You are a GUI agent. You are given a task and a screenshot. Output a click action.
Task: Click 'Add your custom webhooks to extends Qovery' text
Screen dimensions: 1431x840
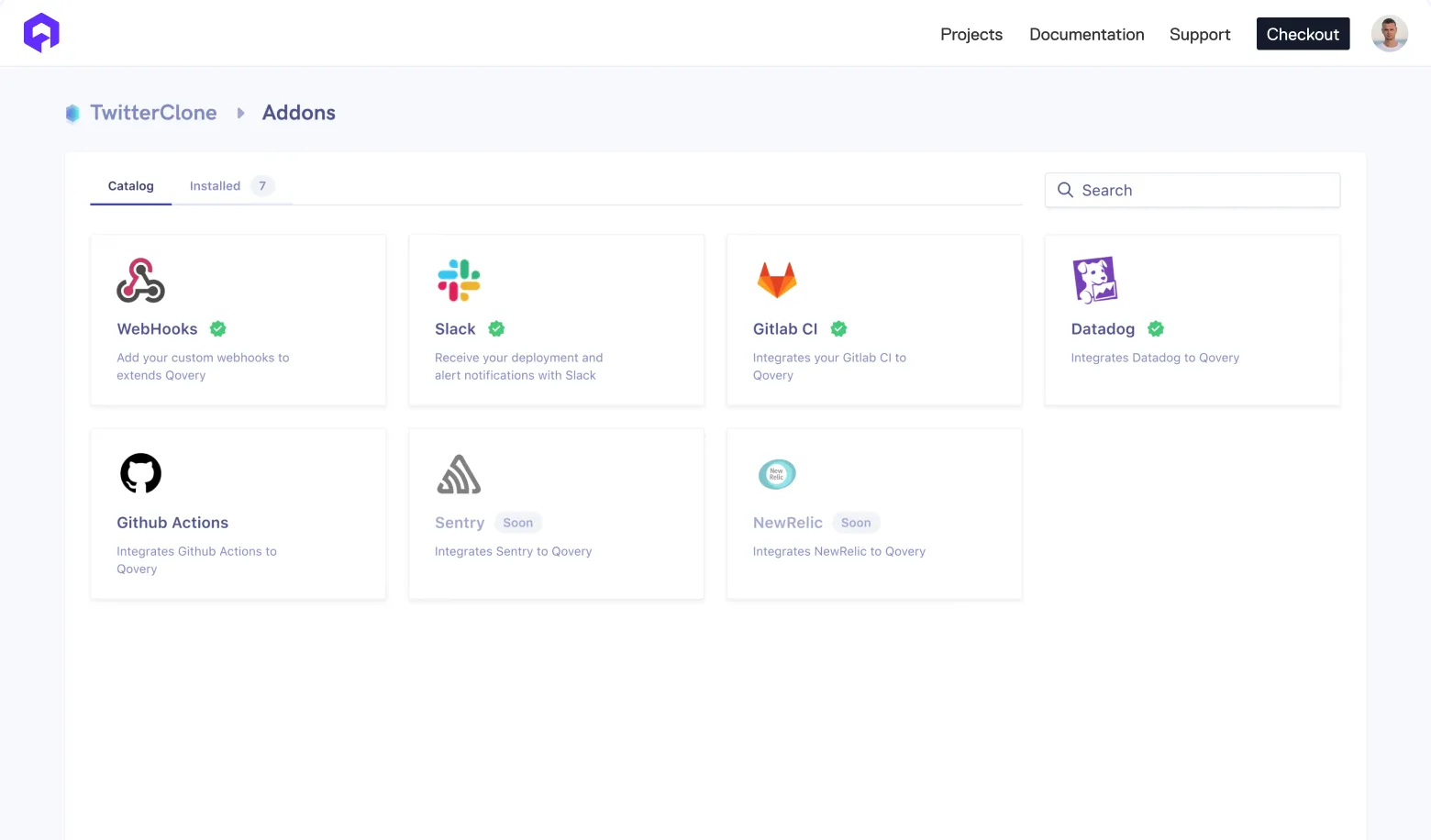(x=203, y=367)
